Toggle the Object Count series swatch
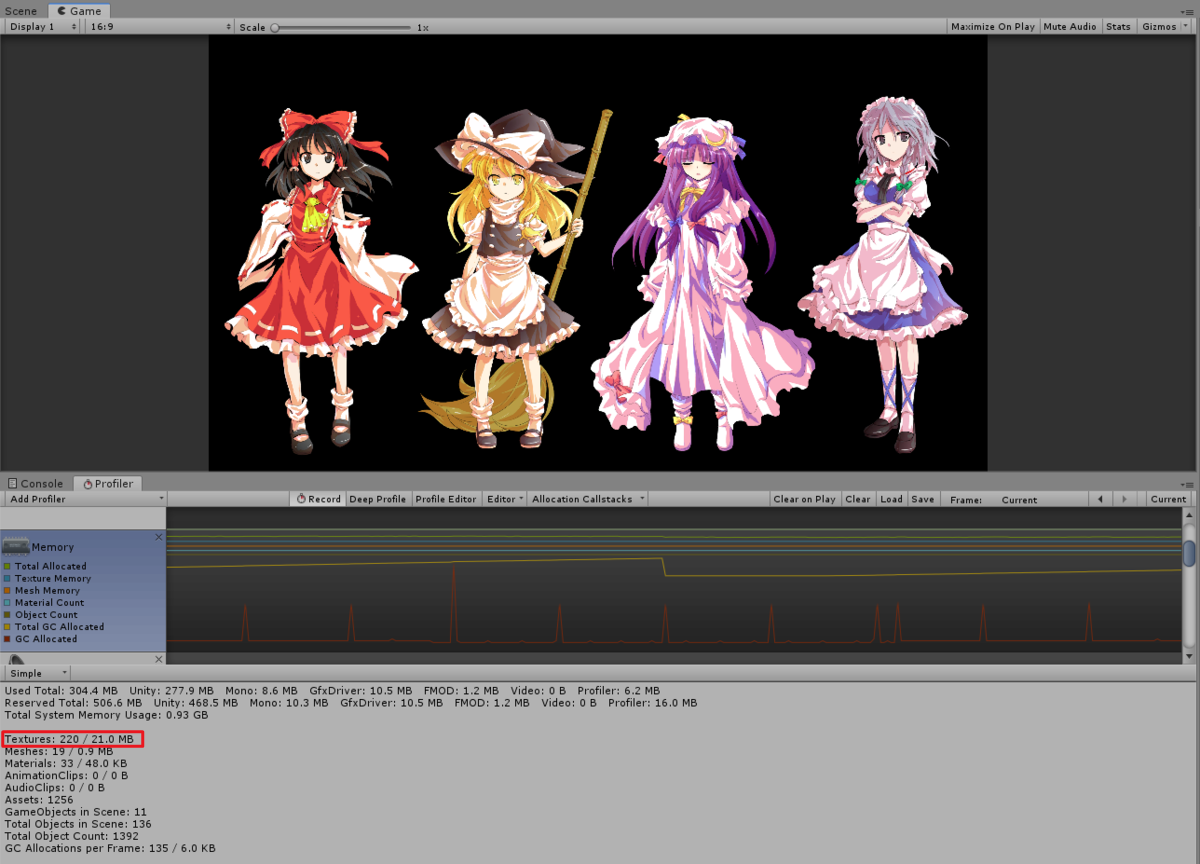The width and height of the screenshot is (1200, 864). point(7,614)
